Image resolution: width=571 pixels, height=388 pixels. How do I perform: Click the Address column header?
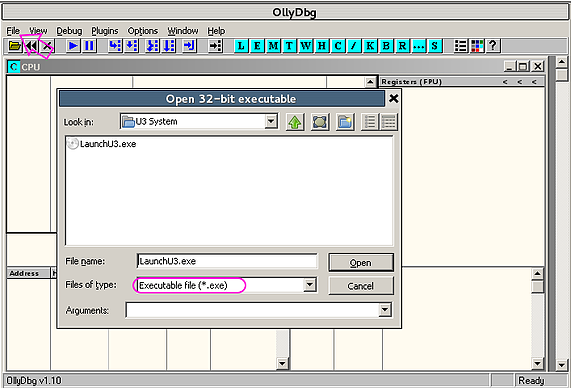pyautogui.click(x=28, y=273)
